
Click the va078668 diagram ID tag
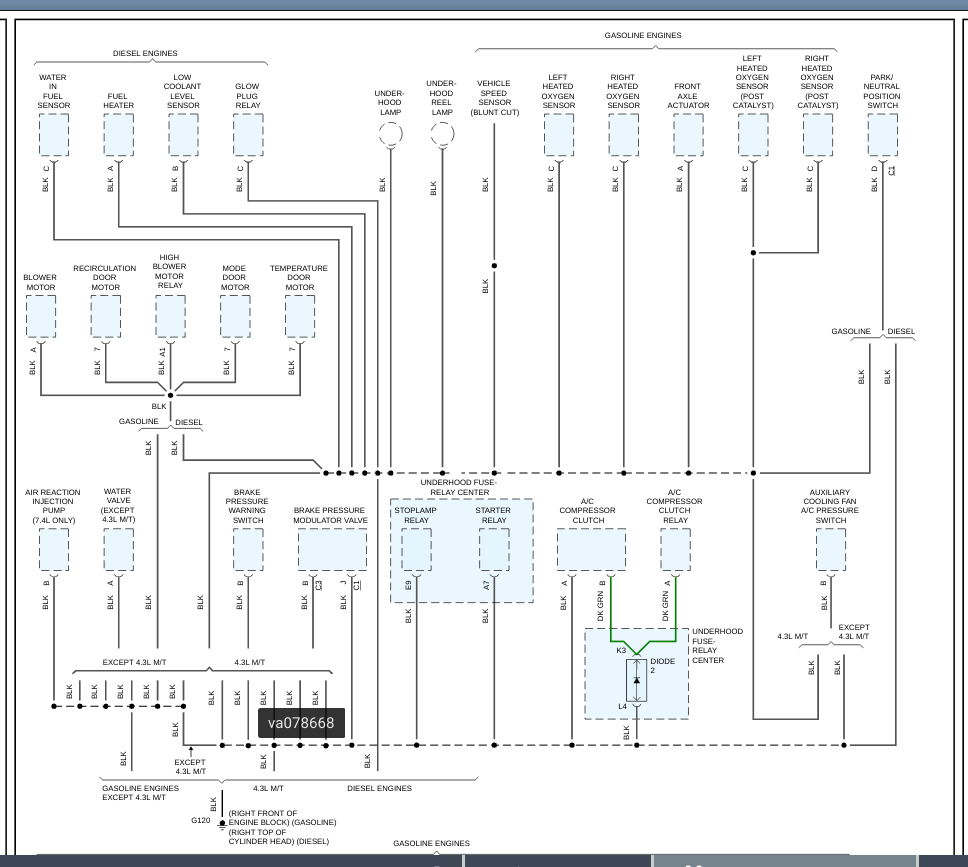coord(301,723)
